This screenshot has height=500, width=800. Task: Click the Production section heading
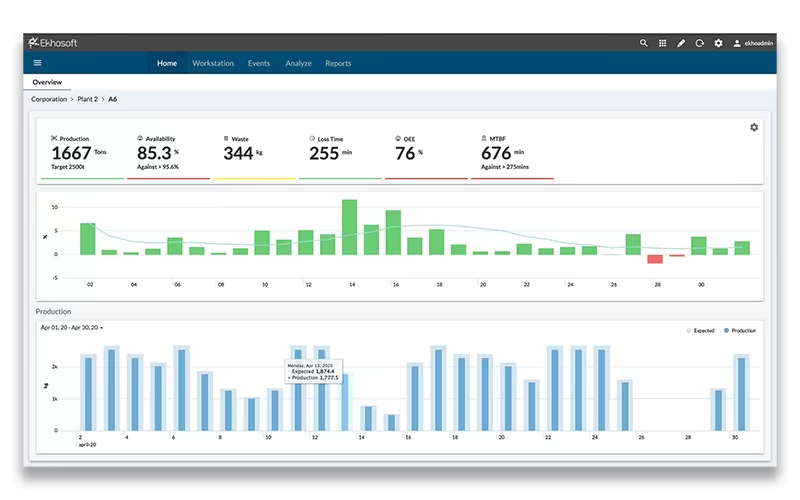[53, 311]
